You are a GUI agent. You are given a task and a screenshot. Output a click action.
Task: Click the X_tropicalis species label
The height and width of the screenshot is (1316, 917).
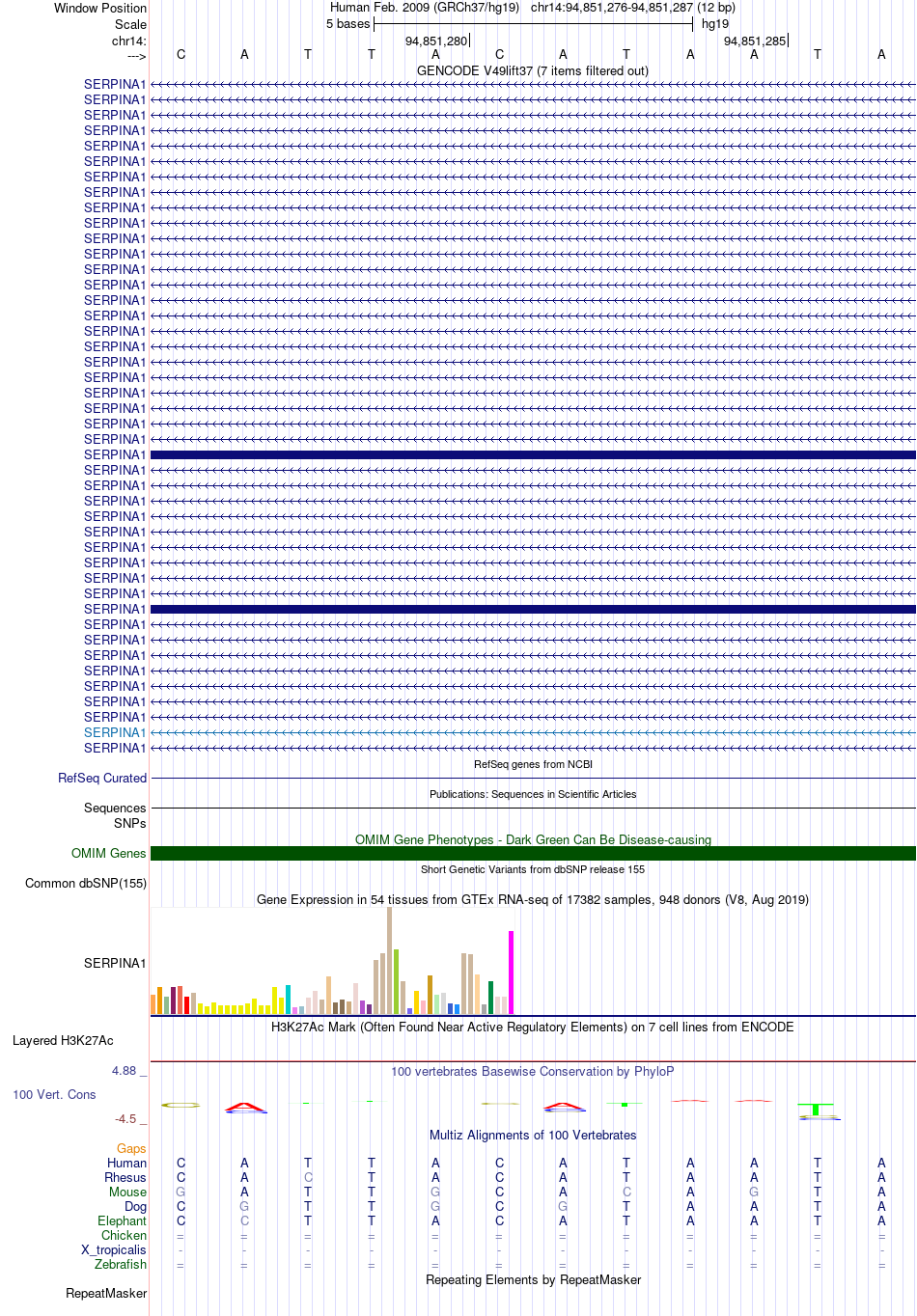(114, 1249)
